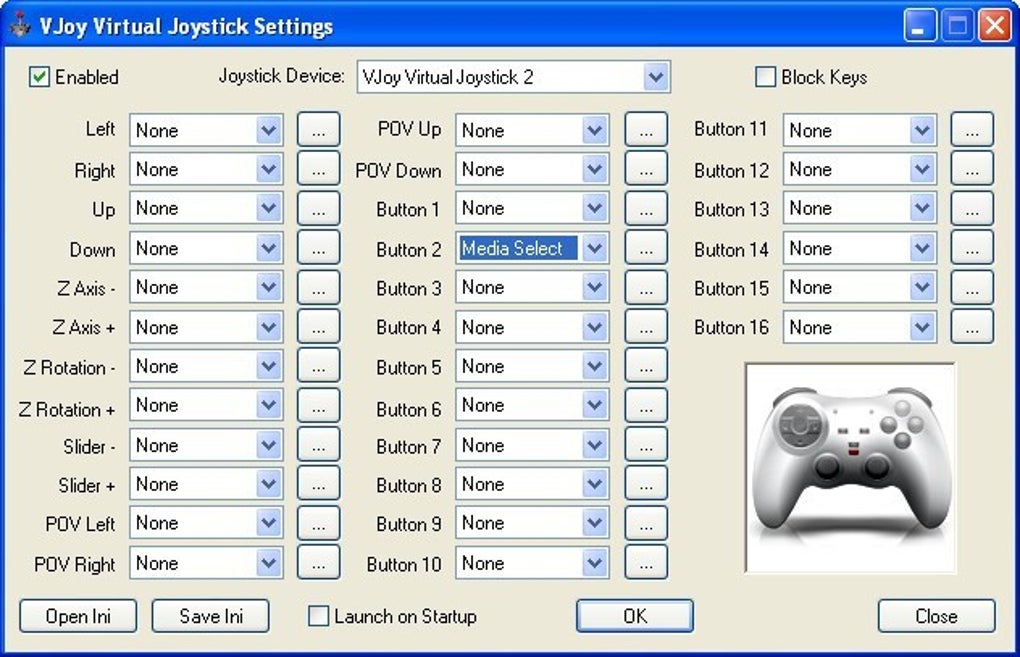Click the ... button for Button 6
Image resolution: width=1020 pixels, height=657 pixels.
tap(646, 405)
